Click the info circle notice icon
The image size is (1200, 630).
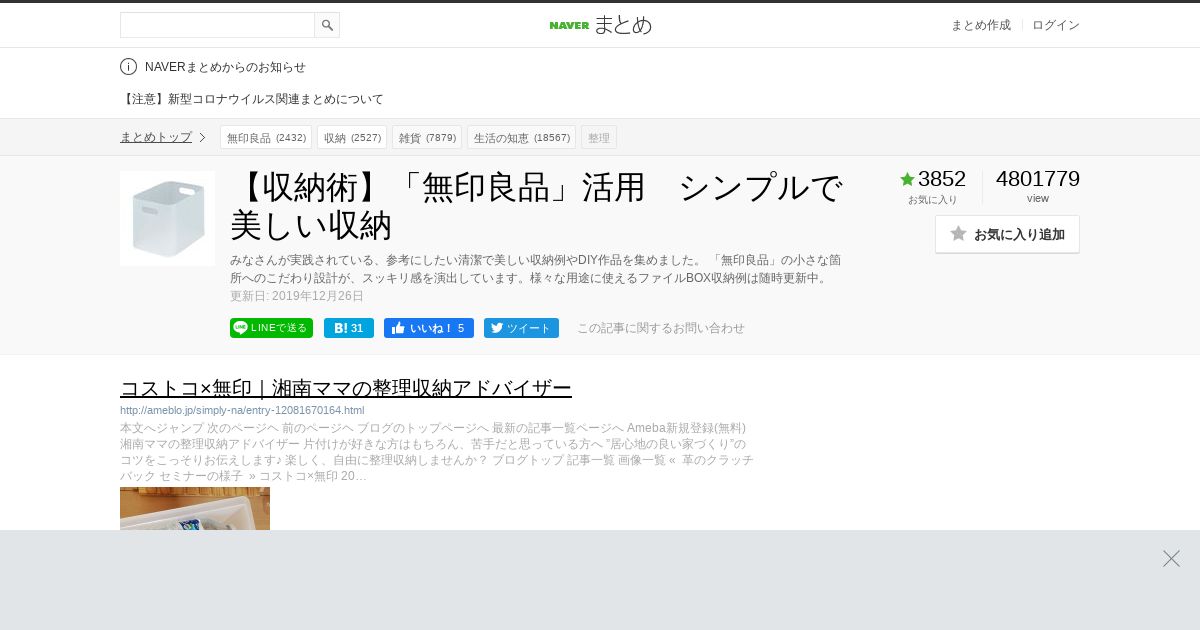point(128,67)
